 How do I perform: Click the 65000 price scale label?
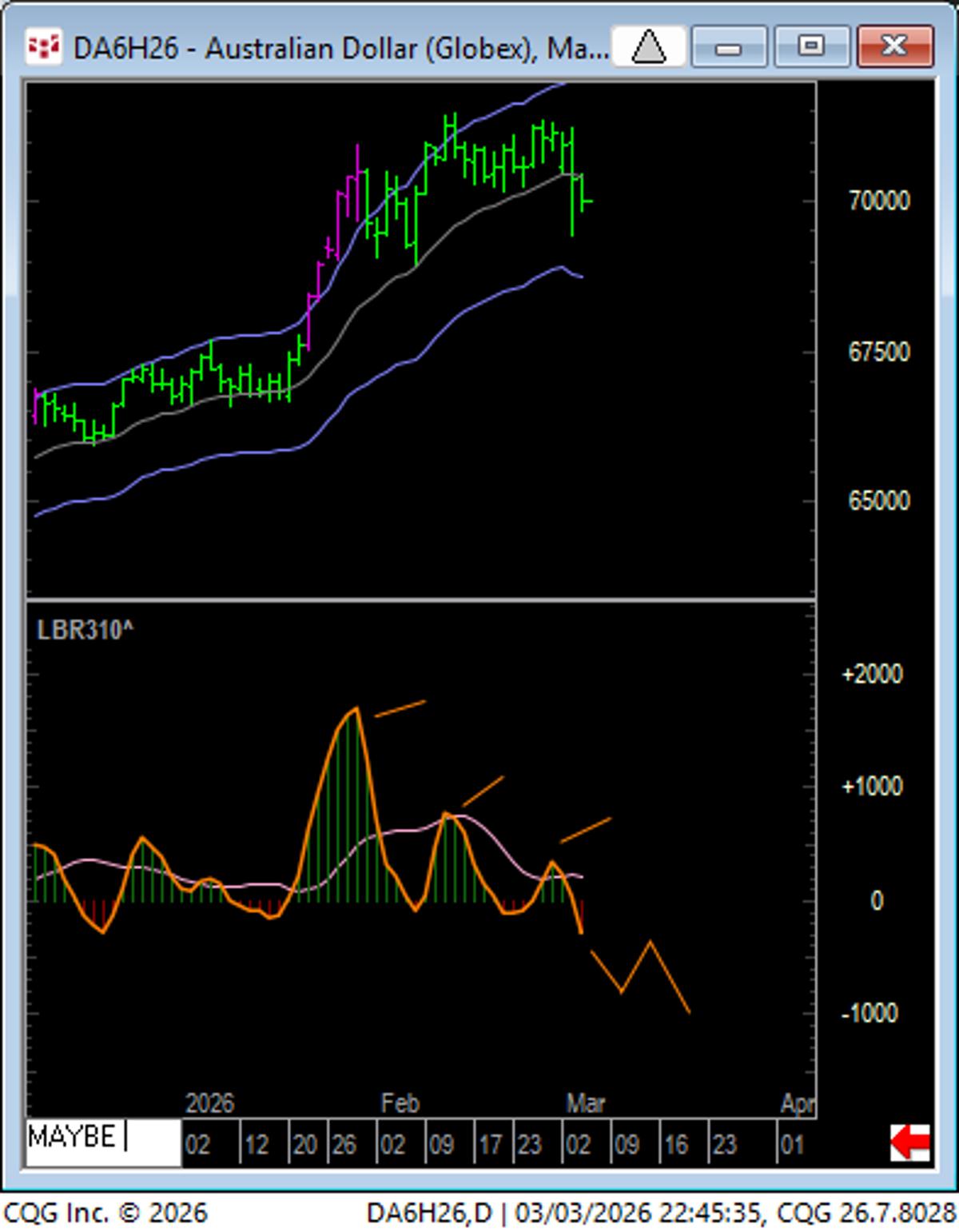click(x=878, y=500)
